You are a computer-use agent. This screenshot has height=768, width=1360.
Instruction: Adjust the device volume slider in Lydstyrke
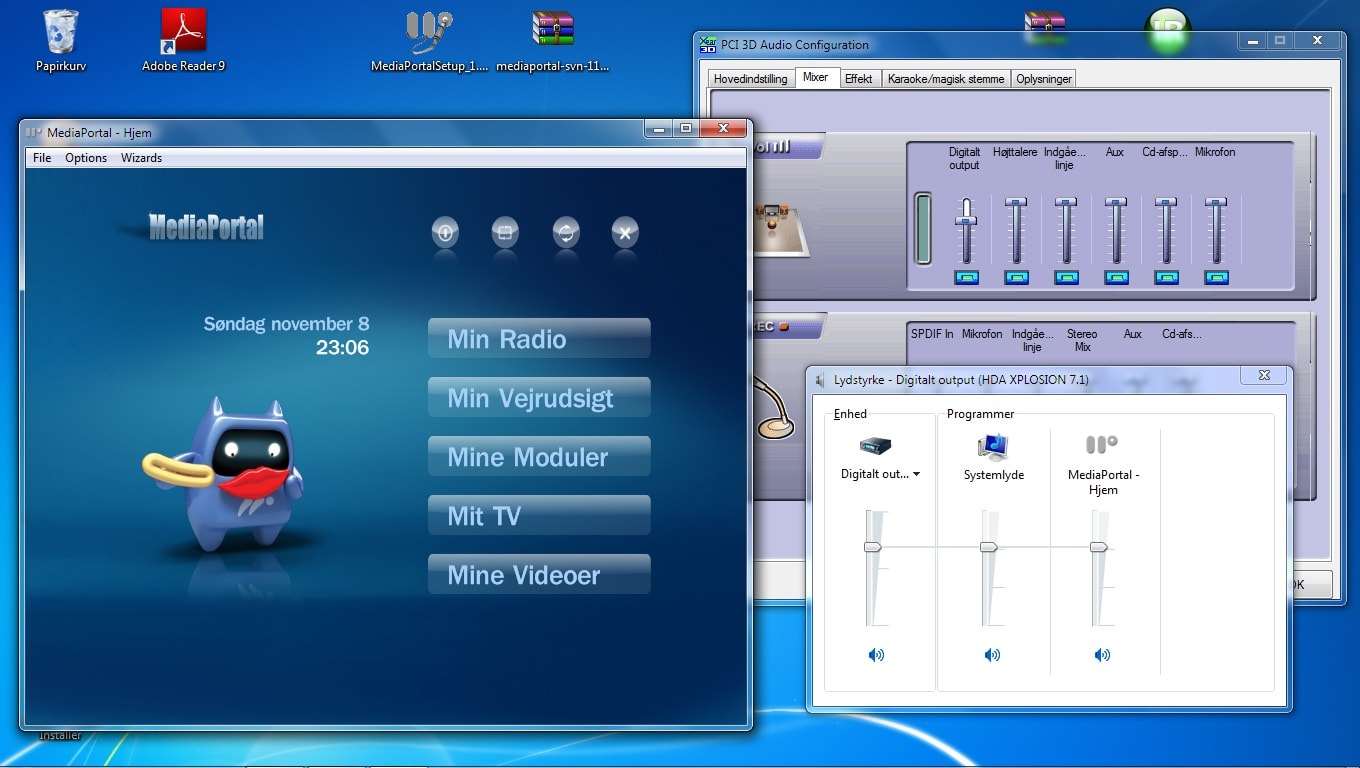(x=873, y=547)
